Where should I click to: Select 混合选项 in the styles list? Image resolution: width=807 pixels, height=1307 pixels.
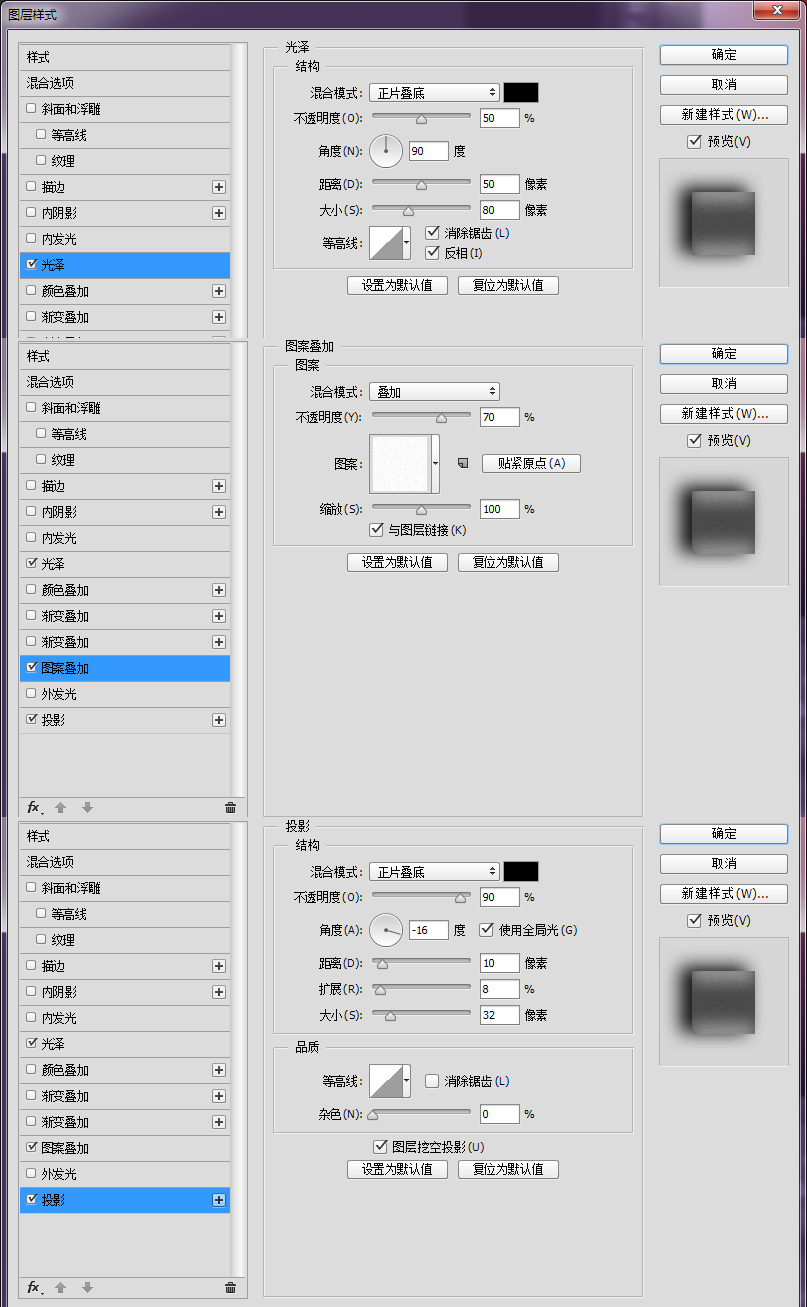(x=60, y=83)
